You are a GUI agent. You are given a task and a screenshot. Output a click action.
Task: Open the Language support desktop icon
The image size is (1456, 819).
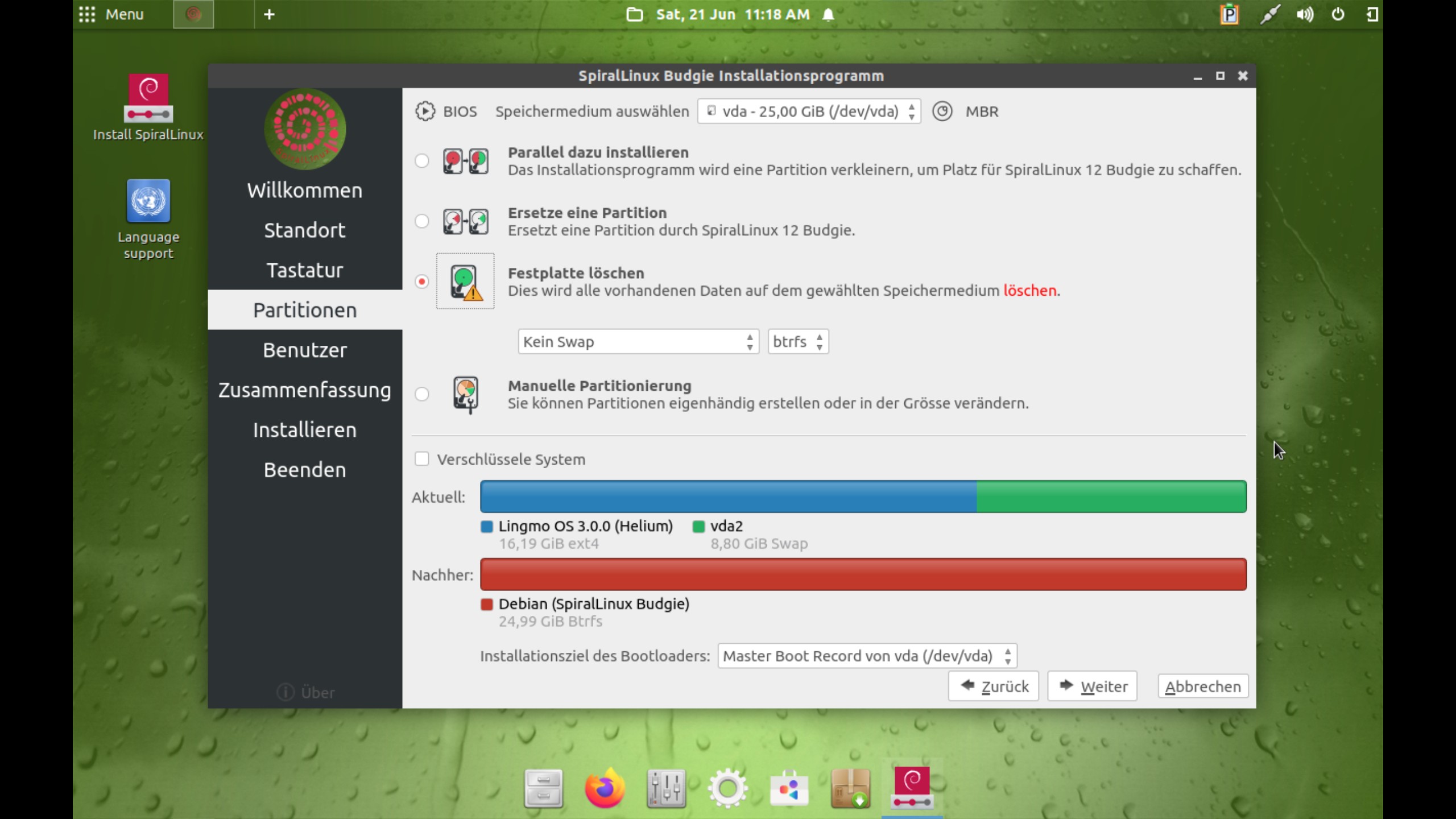tap(148, 220)
